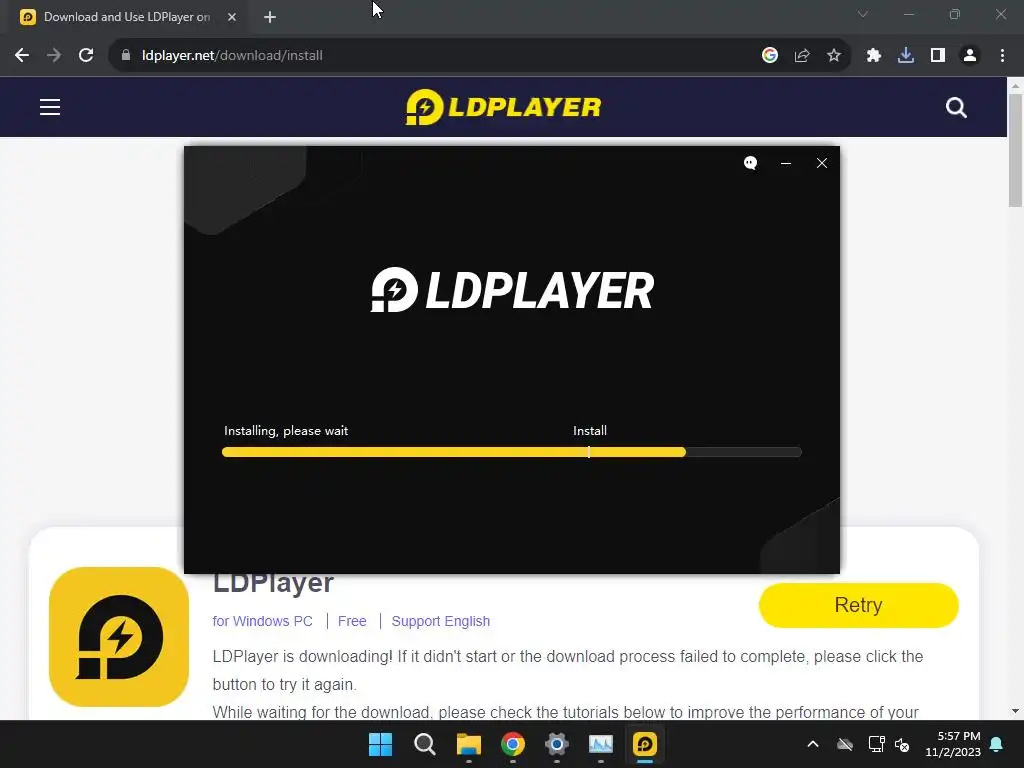Click the search magnifier on LDPlayer header
The height and width of the screenshot is (768, 1024).
tap(956, 108)
